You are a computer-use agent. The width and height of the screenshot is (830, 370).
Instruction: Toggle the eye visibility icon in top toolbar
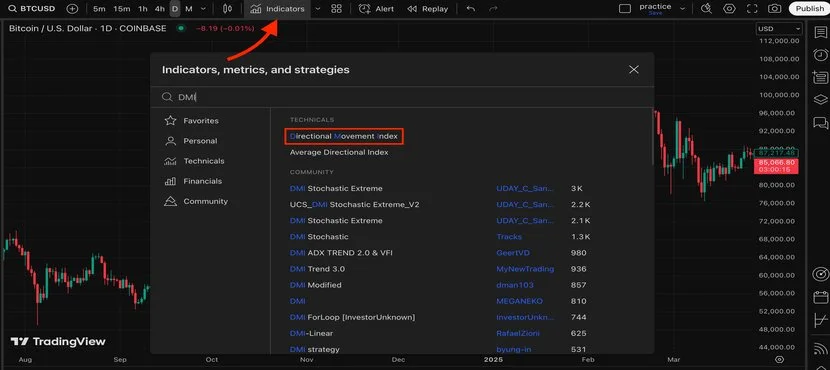[729, 8]
